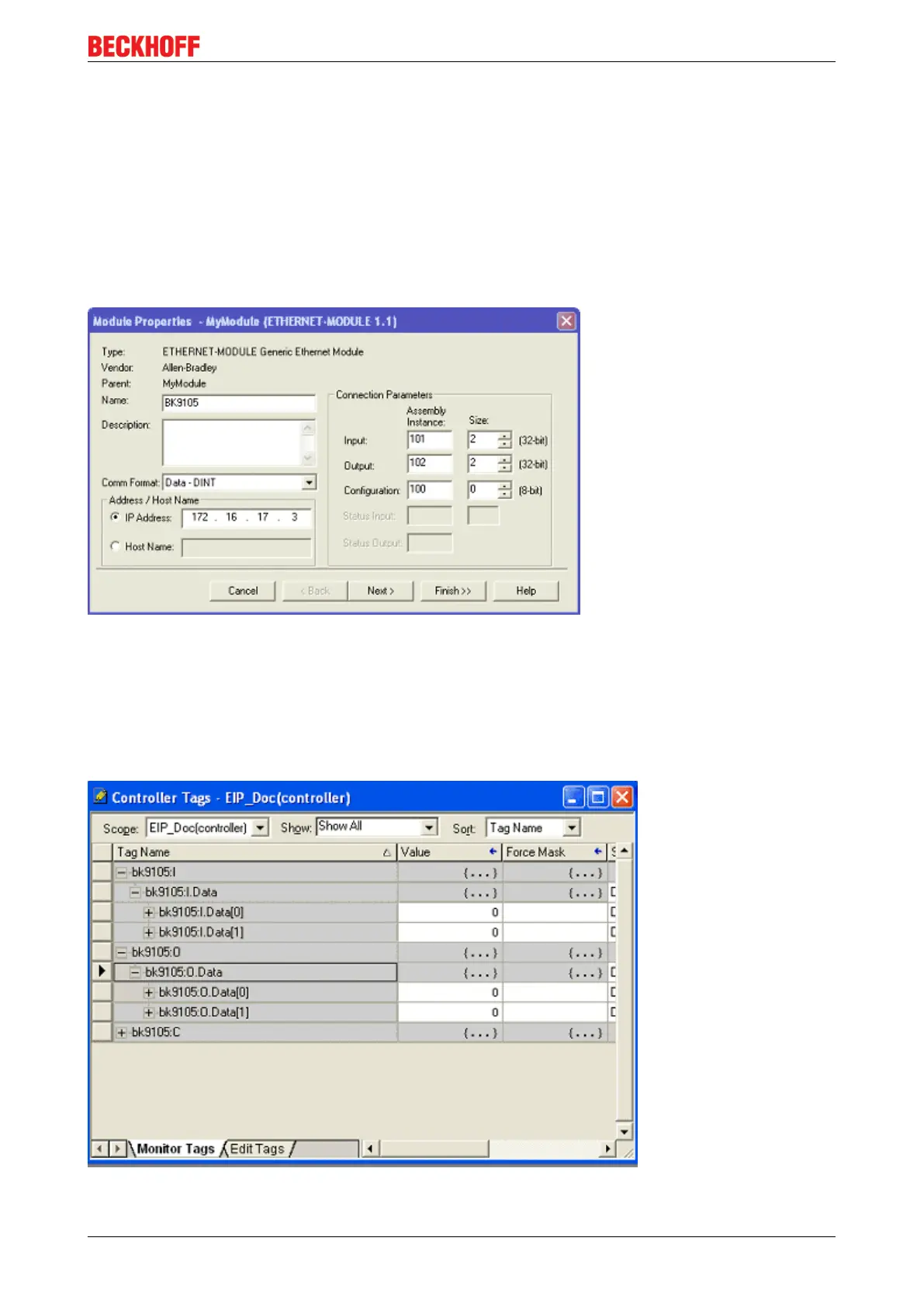
Task: Click the Description scrollbar up arrow
Action: tap(308, 428)
